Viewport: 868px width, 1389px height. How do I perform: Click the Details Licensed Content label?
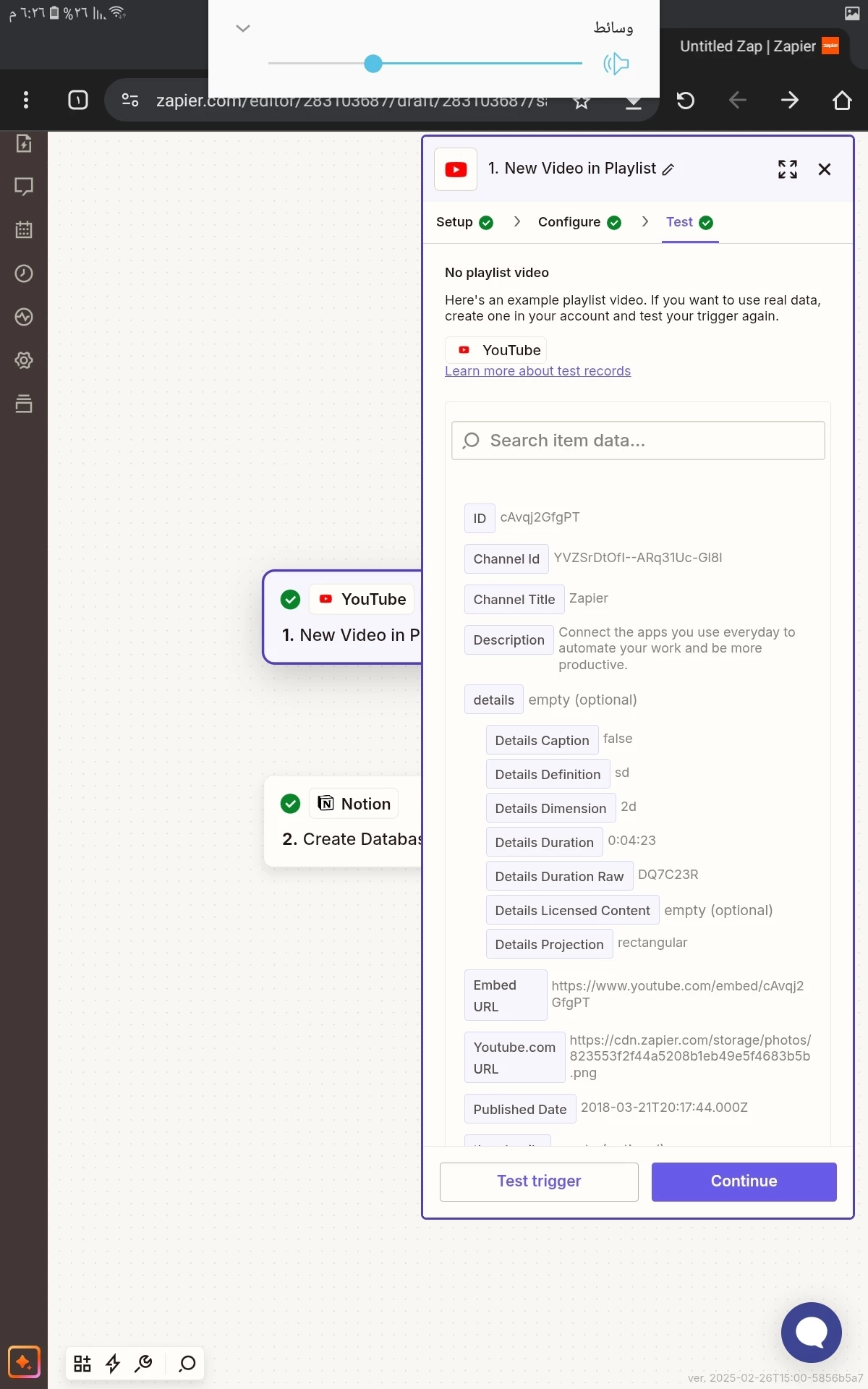coord(572,911)
